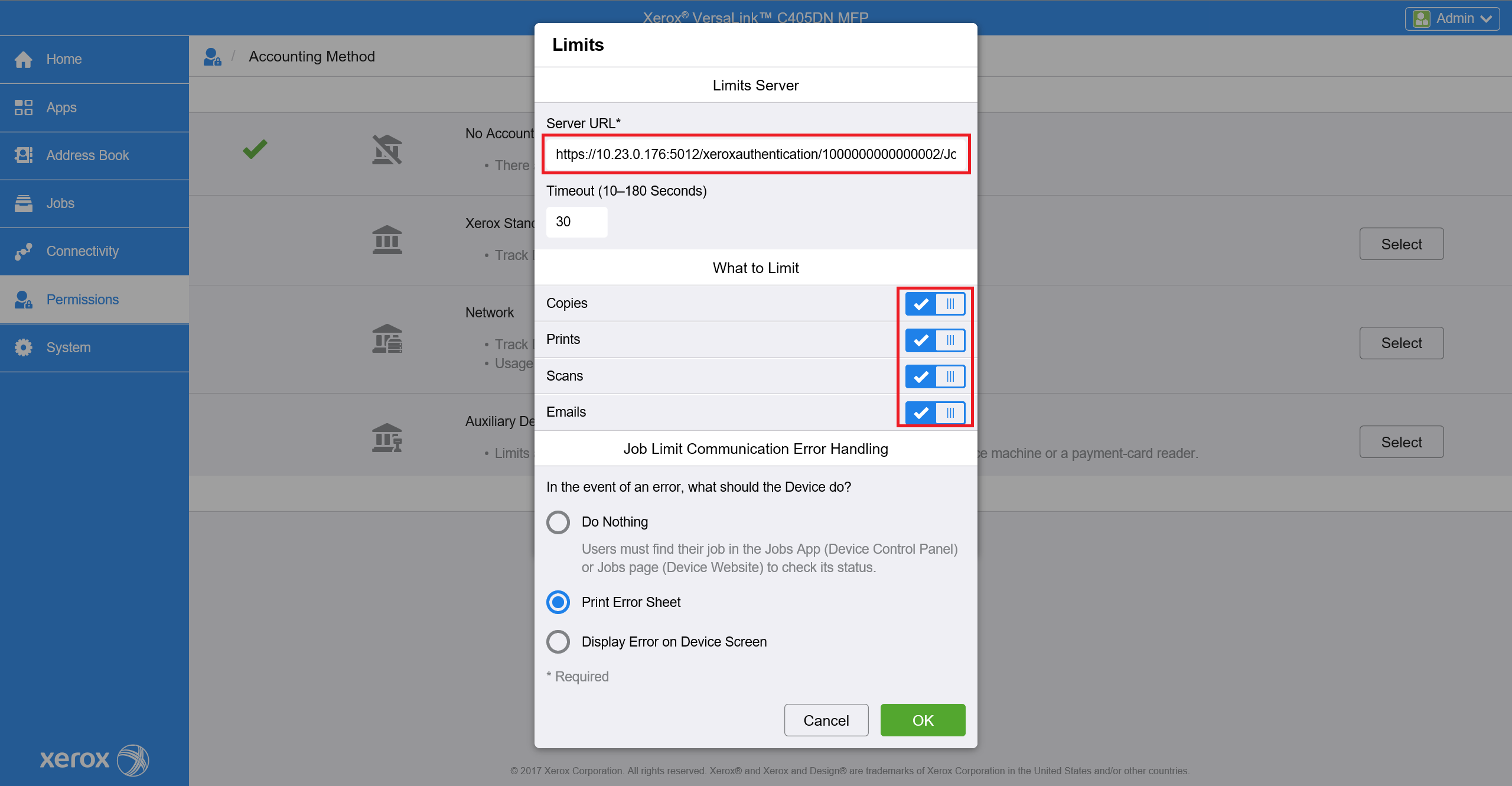Toggle the Prints limit switch
The image size is (1512, 786).
[934, 340]
